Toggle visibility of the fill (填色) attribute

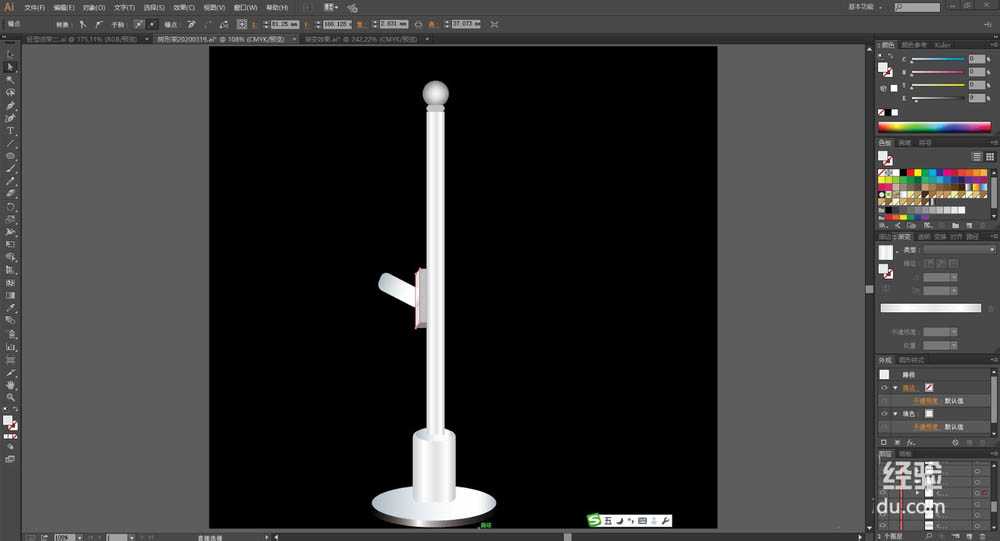884,413
